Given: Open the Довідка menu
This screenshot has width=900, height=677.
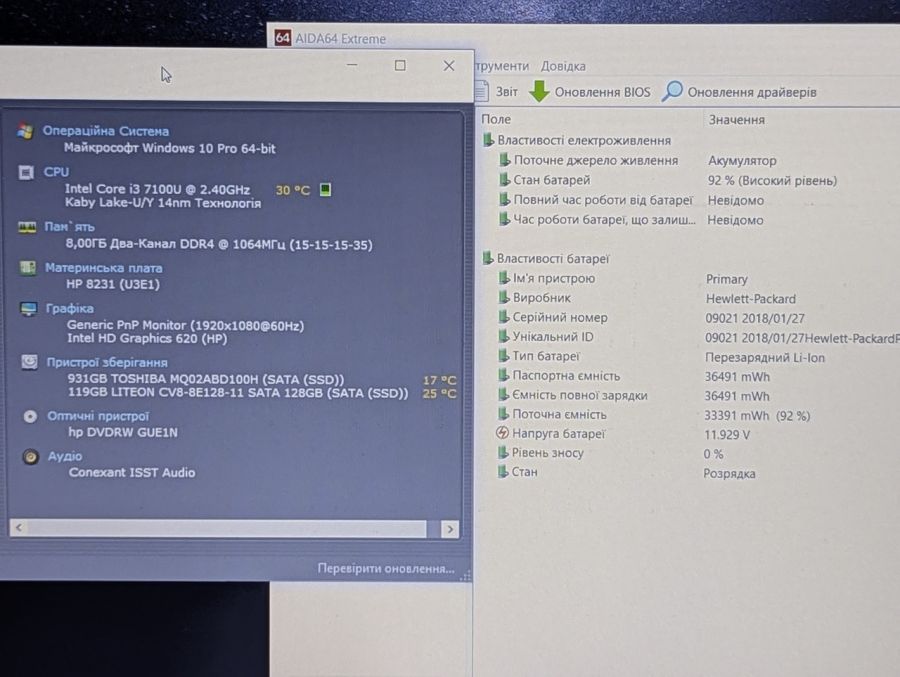Looking at the screenshot, I should [563, 66].
